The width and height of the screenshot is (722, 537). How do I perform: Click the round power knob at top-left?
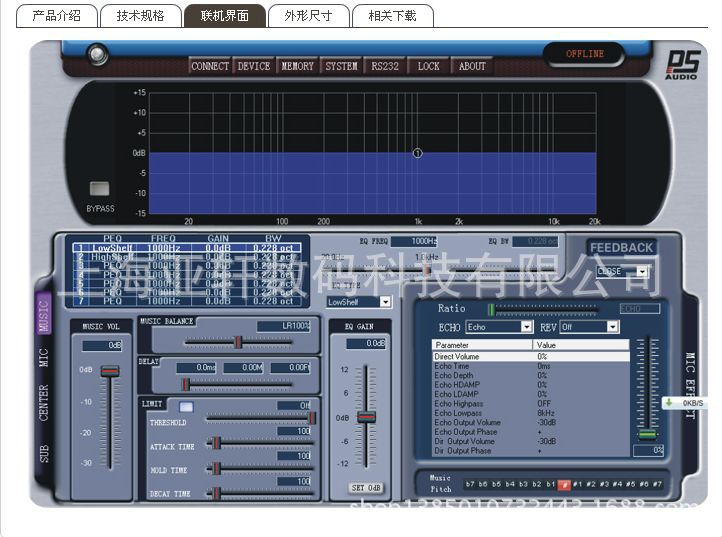97,55
